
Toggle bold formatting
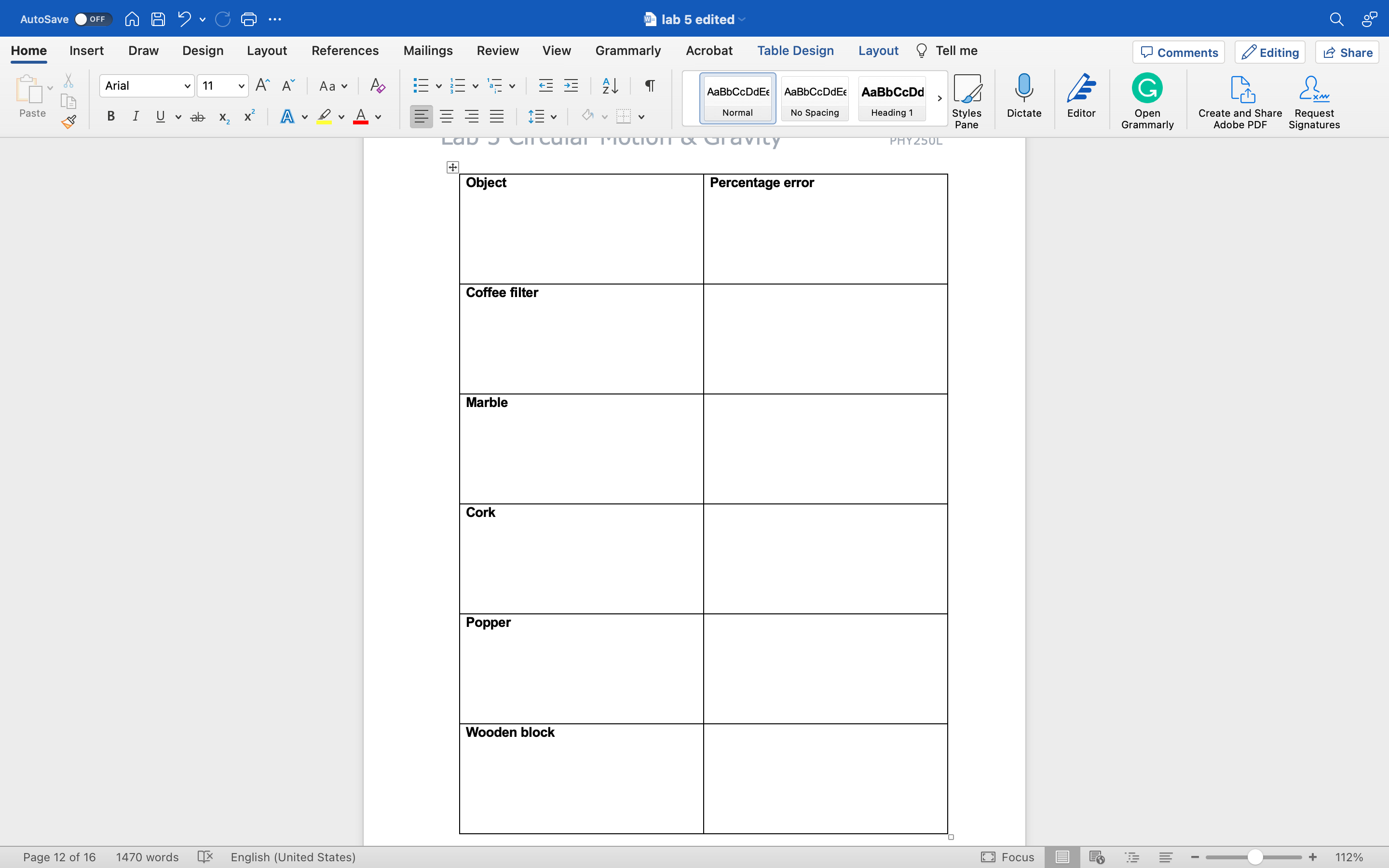pyautogui.click(x=110, y=117)
